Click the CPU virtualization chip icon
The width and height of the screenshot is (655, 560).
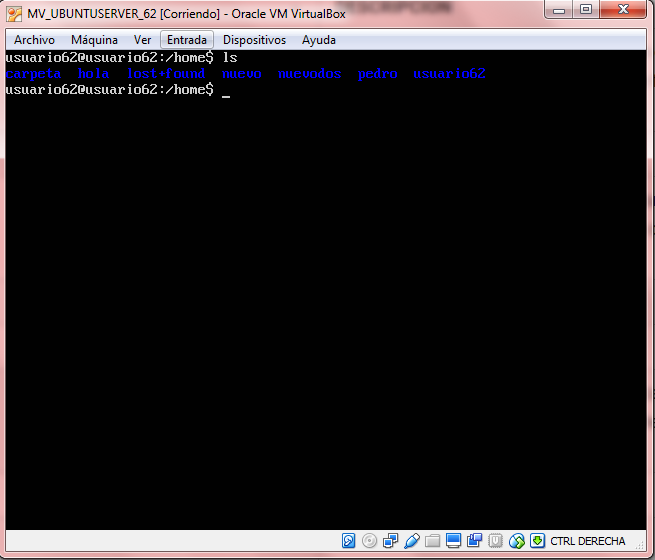tap(495, 540)
